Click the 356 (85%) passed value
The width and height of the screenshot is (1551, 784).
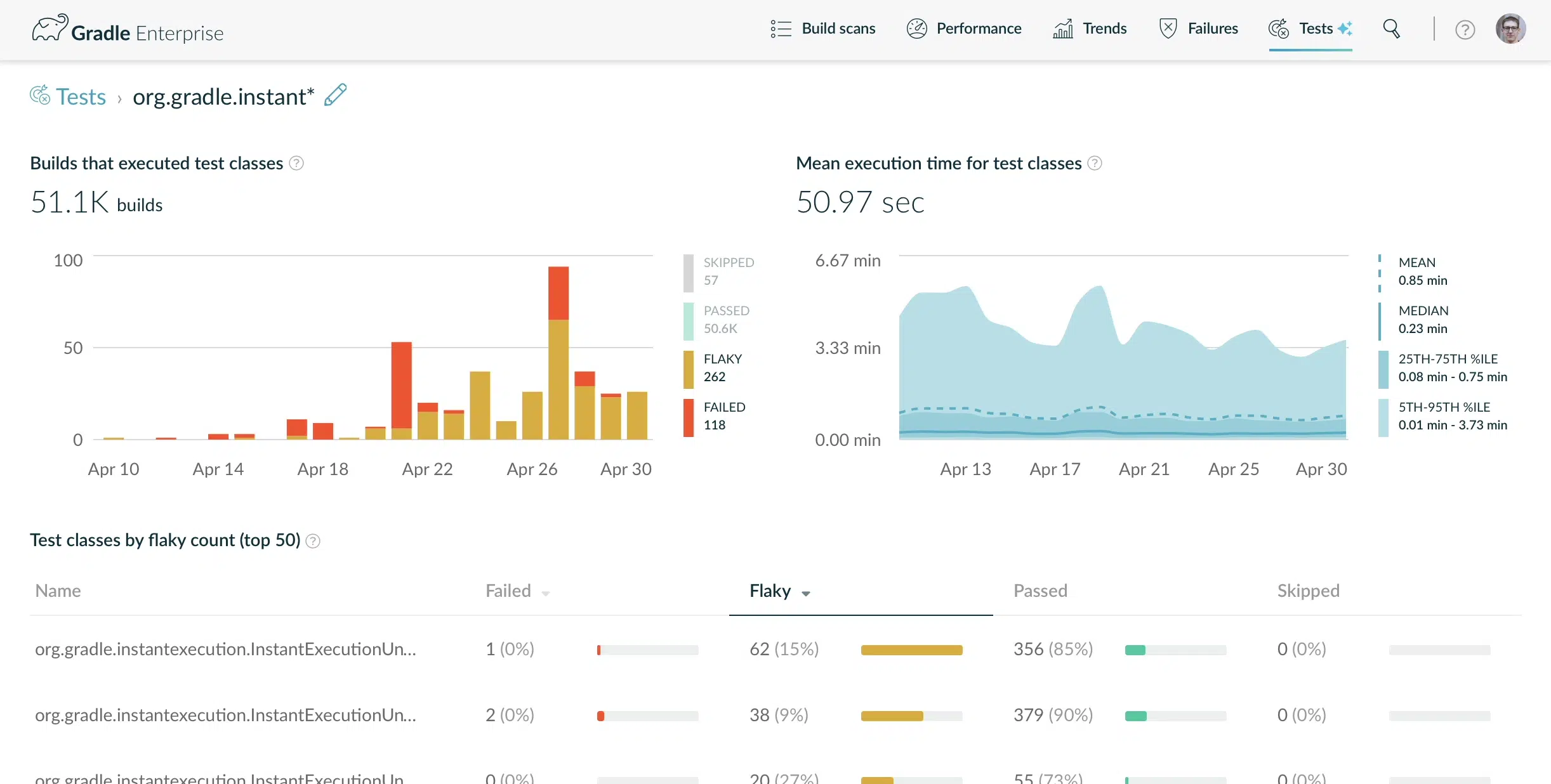1053,649
